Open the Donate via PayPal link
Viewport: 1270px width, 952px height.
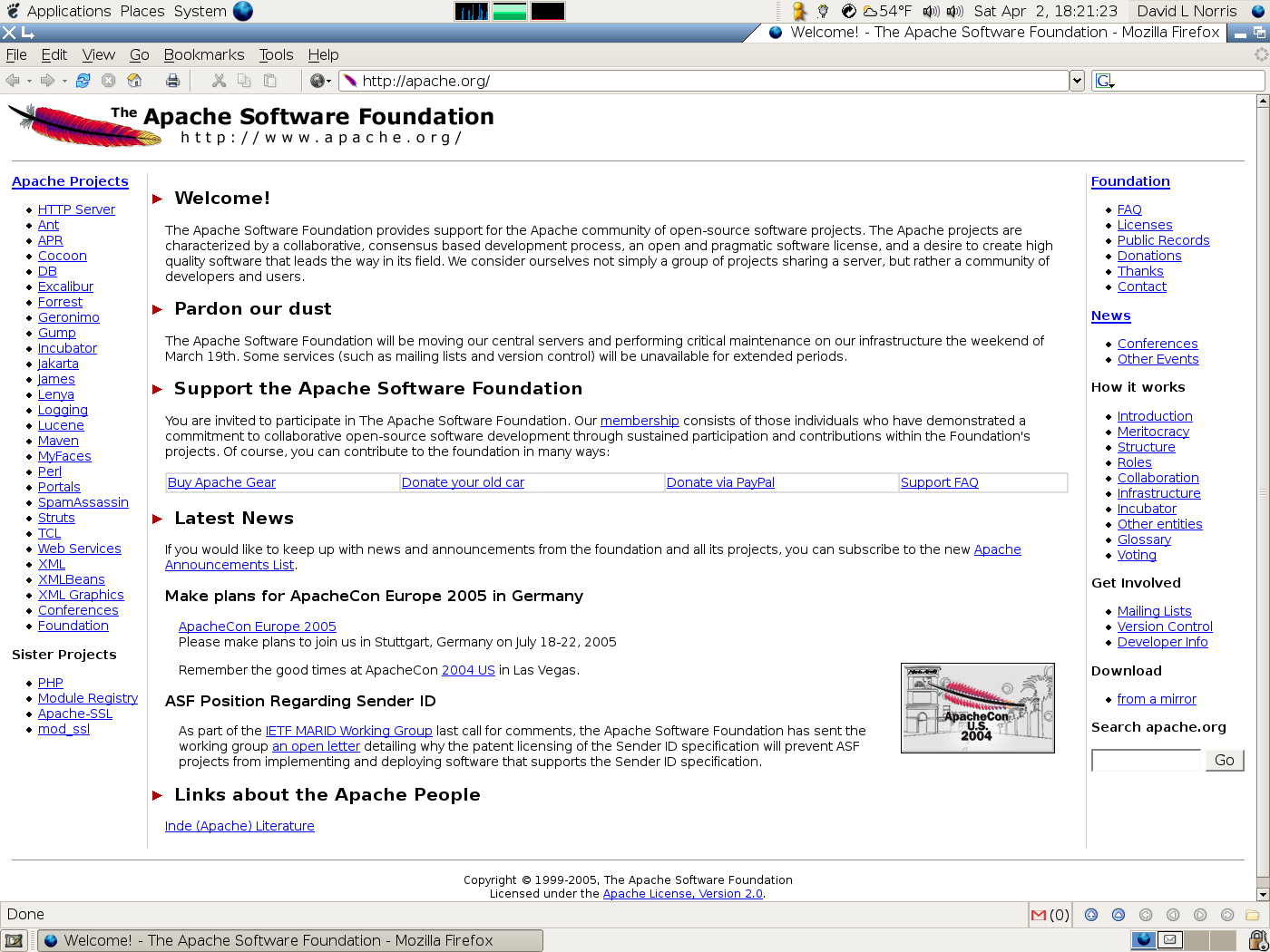pyautogui.click(x=720, y=482)
